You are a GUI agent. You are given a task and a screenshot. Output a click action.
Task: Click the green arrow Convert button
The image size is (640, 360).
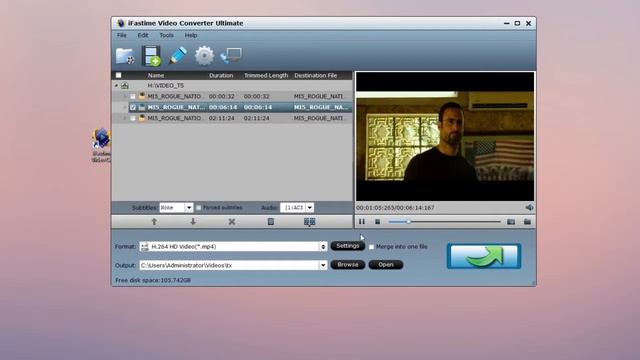(484, 256)
